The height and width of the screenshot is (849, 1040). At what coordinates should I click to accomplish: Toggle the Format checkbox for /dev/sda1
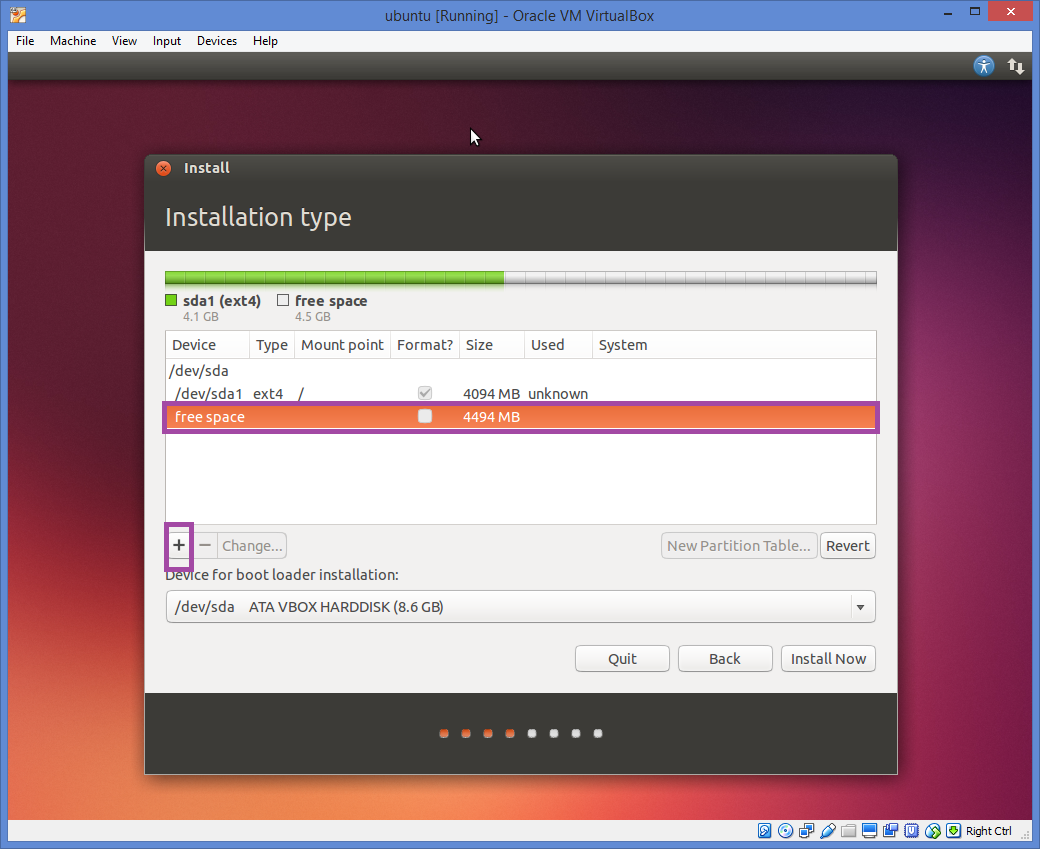tap(425, 393)
